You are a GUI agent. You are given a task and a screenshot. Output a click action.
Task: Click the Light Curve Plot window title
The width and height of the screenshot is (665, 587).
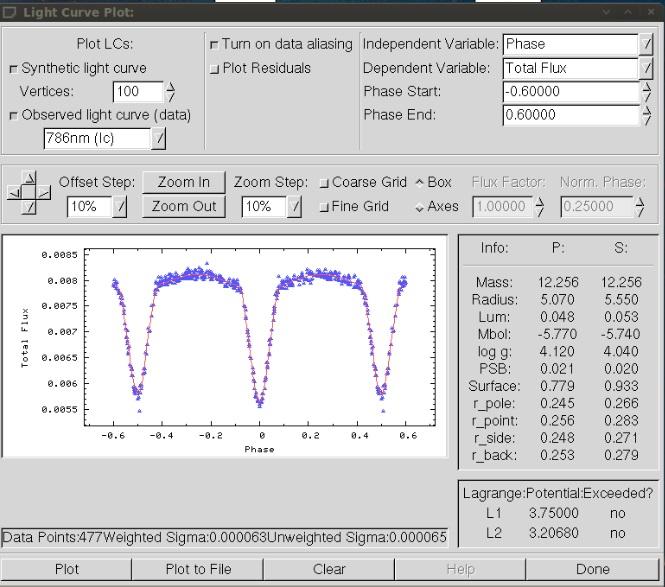78,13
